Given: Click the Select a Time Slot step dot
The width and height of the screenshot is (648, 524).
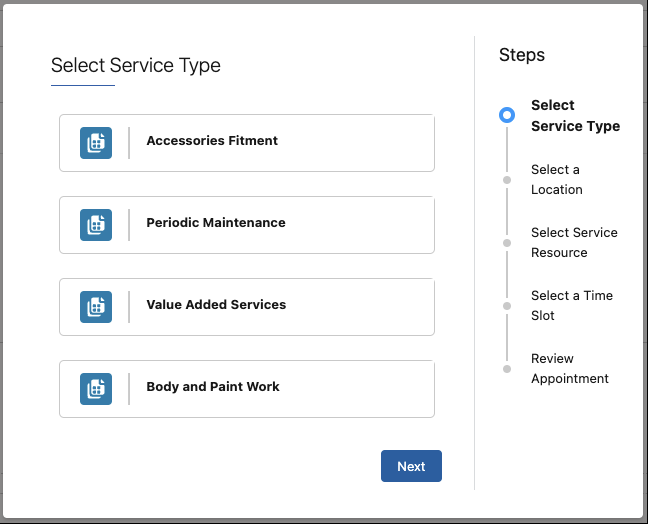Looking at the screenshot, I should [507, 306].
